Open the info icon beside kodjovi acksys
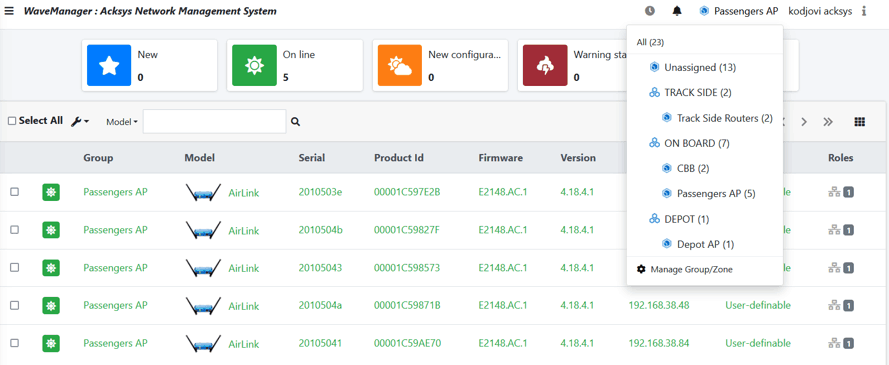Image resolution: width=889 pixels, height=365 pixels. [864, 11]
